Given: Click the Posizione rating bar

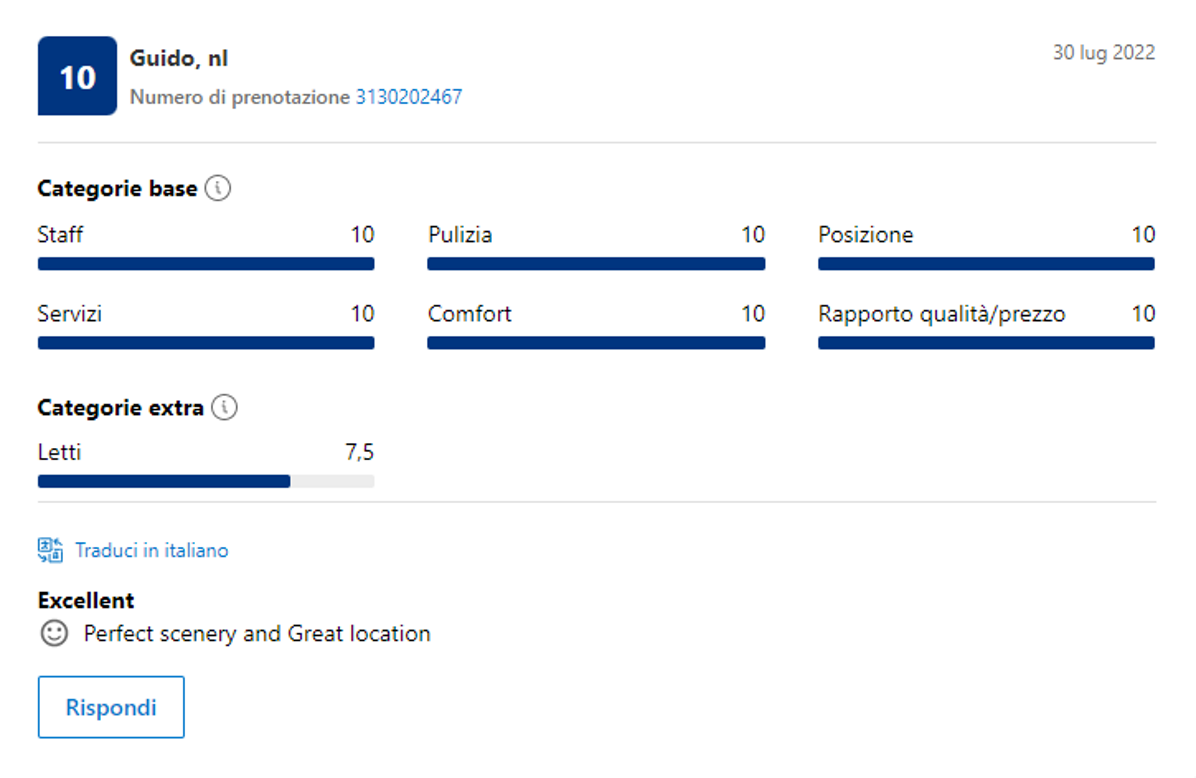Looking at the screenshot, I should [986, 264].
